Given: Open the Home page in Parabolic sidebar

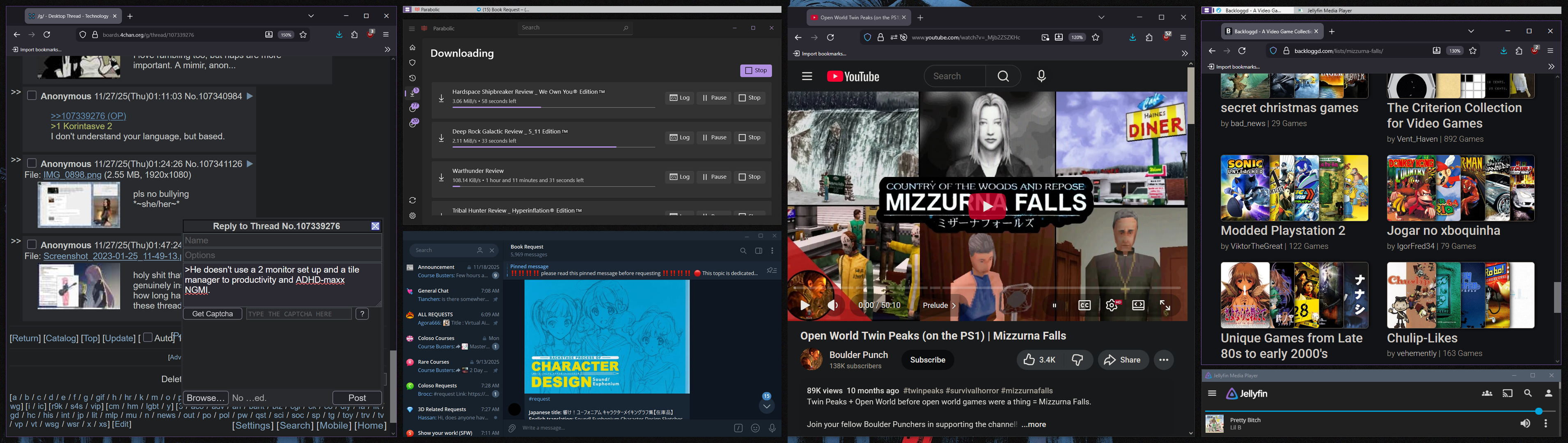Looking at the screenshot, I should (413, 48).
